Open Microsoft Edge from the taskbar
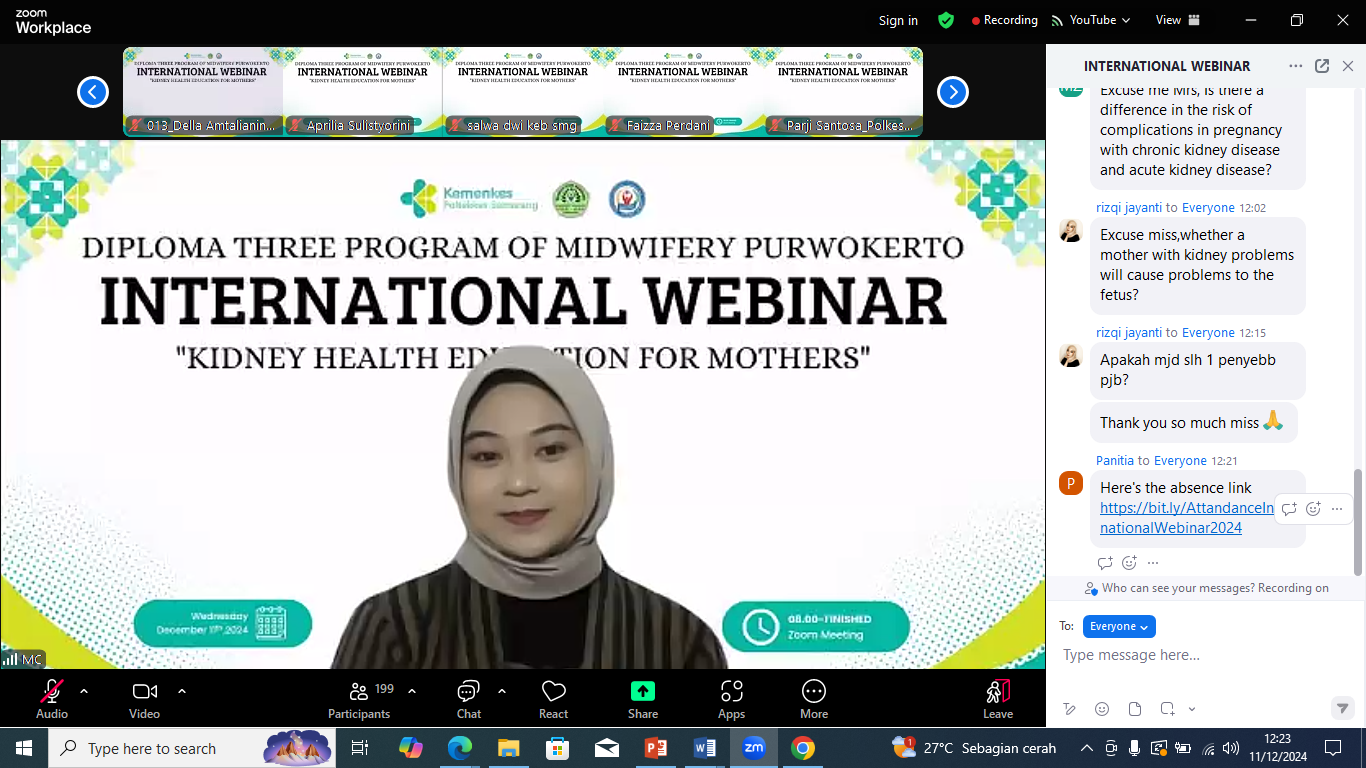This screenshot has width=1366, height=768. click(x=460, y=748)
